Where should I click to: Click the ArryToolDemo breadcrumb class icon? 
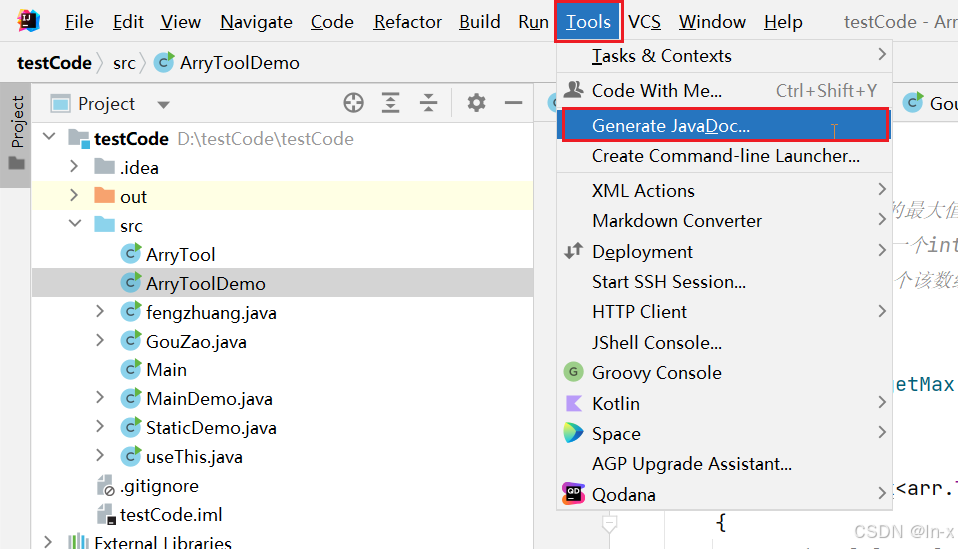coord(164,62)
